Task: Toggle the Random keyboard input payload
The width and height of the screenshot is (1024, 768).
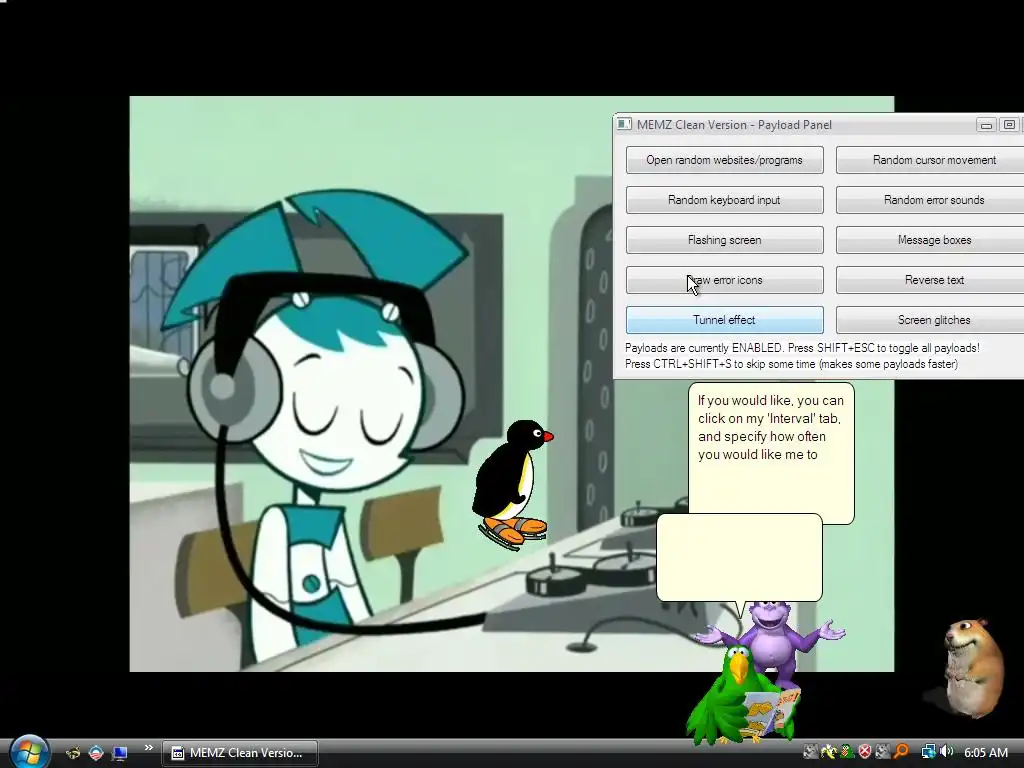Action: (x=724, y=200)
